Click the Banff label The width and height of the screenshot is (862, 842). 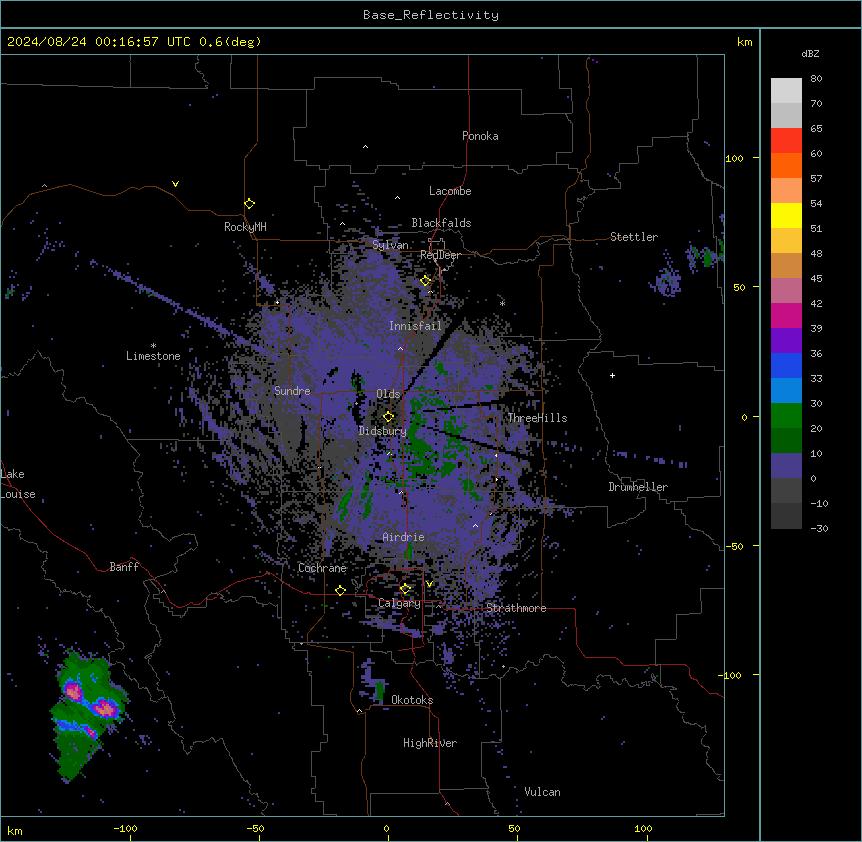[x=124, y=567]
